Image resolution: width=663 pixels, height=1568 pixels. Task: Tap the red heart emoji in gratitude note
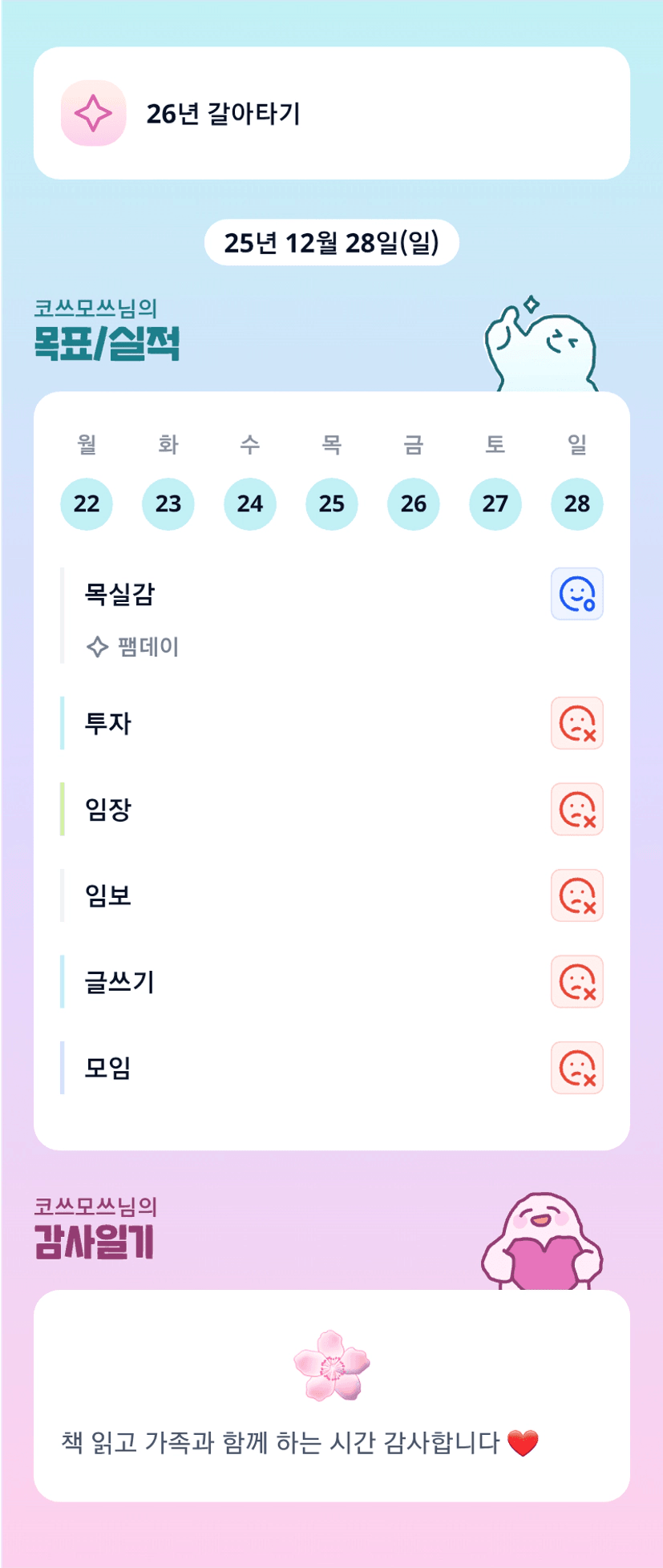click(x=523, y=1443)
